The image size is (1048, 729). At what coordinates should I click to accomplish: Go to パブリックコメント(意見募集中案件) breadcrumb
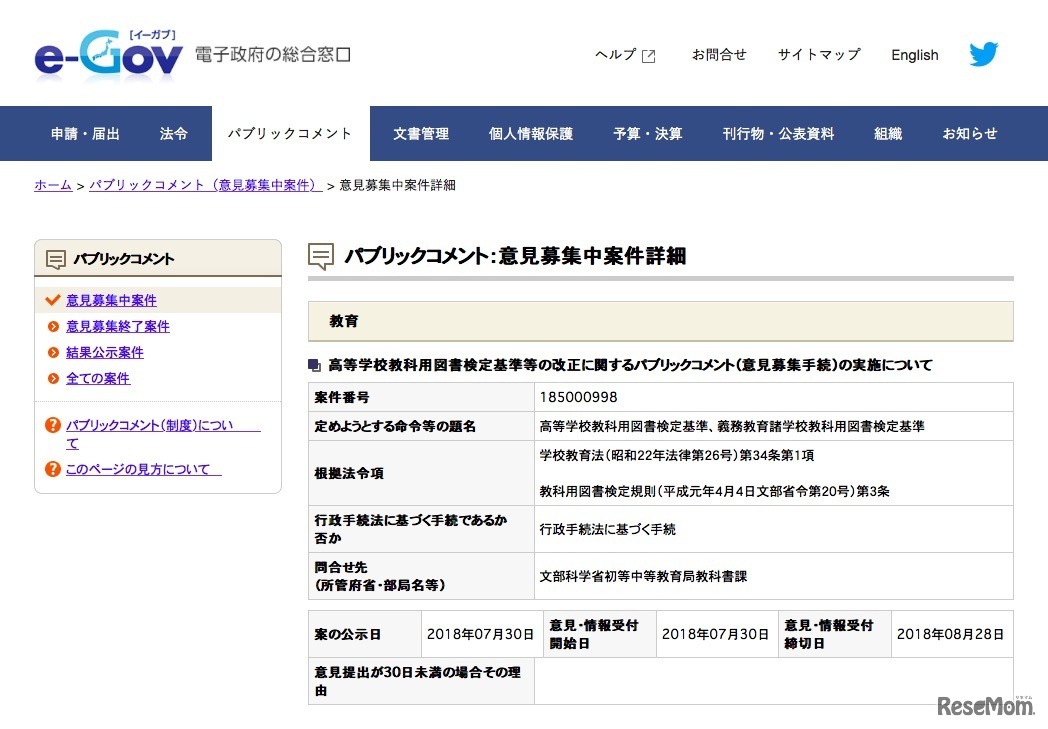205,185
